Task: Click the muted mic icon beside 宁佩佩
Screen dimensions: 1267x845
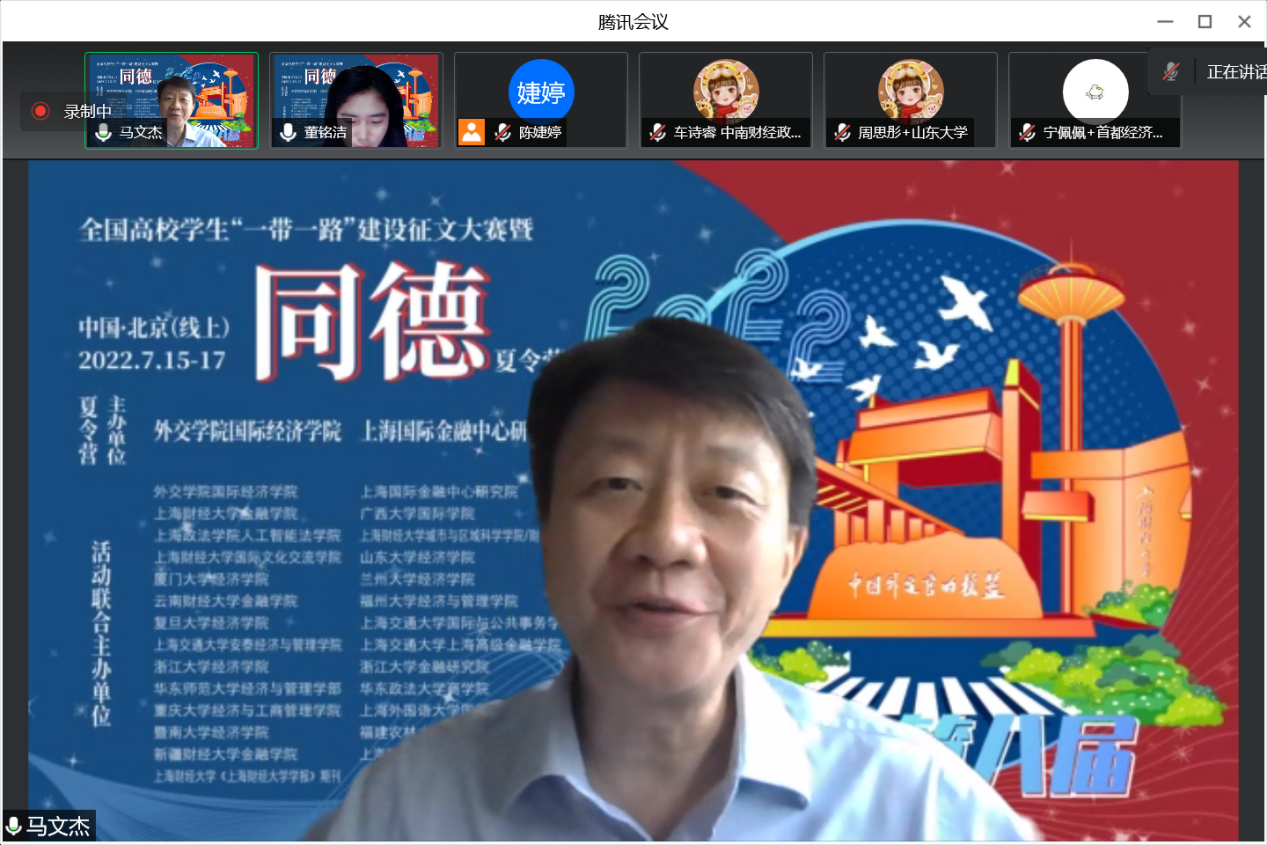Action: pyautogui.click(x=1027, y=133)
